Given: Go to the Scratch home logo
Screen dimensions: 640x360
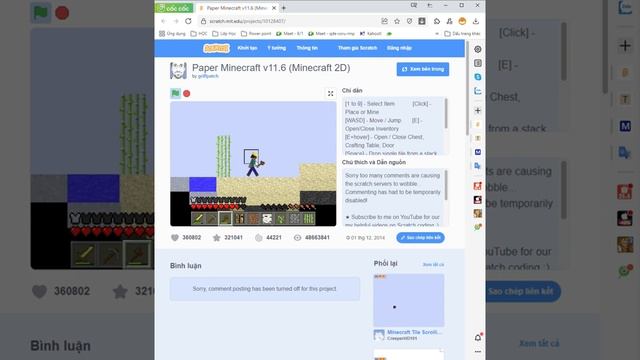Looking at the screenshot, I should [x=216, y=48].
